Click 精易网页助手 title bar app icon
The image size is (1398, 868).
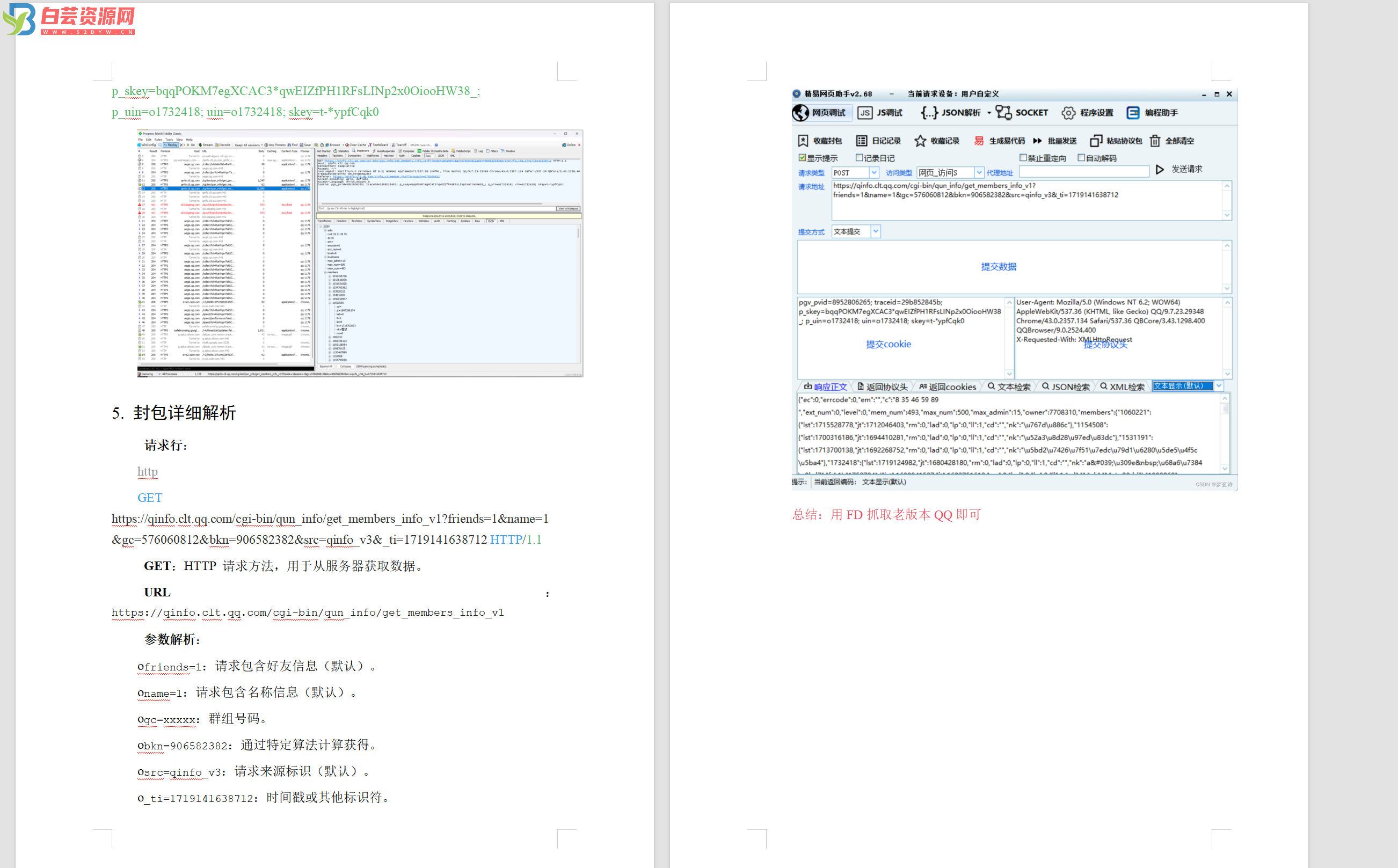click(x=796, y=93)
